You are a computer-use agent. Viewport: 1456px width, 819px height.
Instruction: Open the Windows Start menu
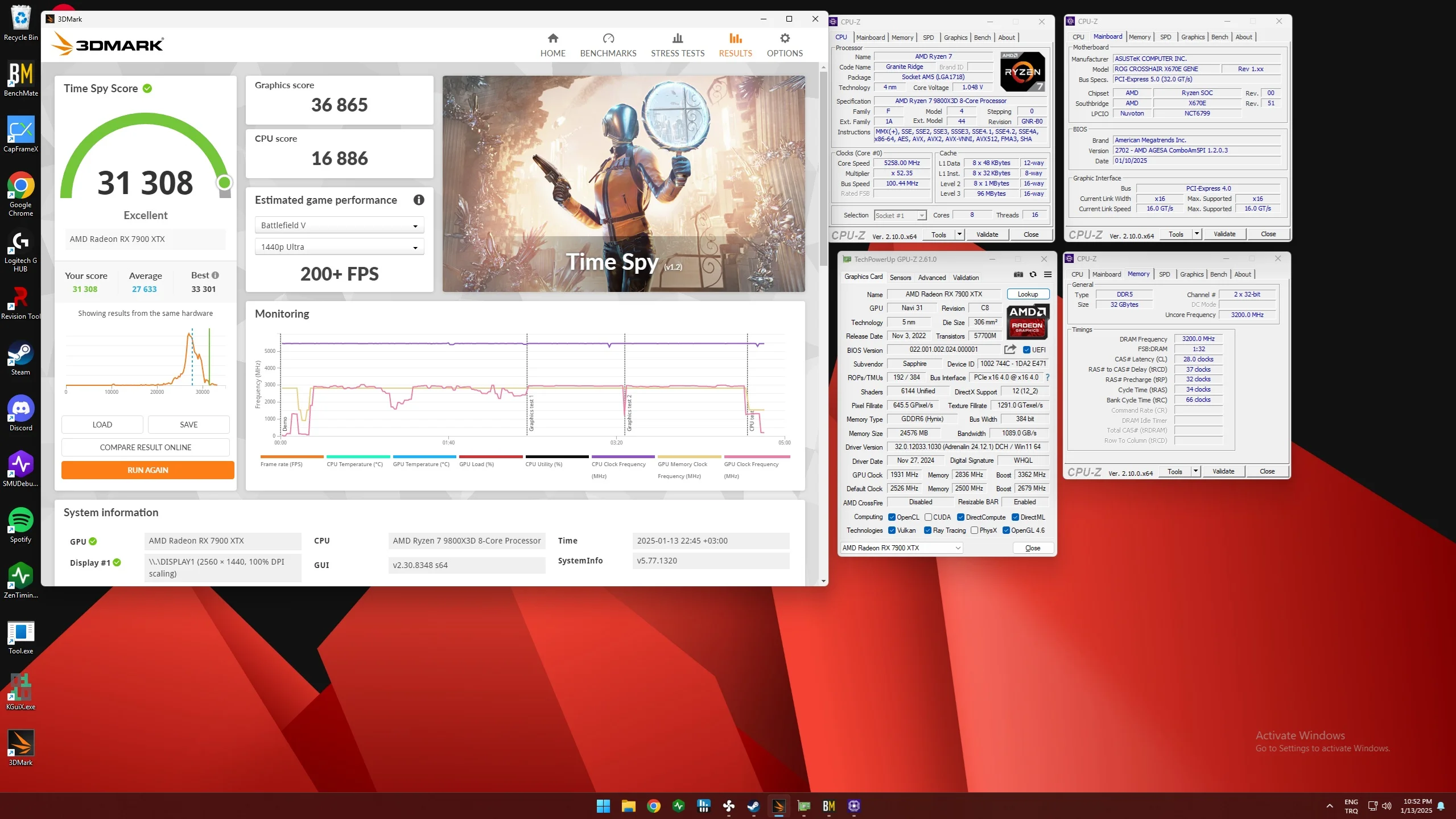click(x=603, y=805)
